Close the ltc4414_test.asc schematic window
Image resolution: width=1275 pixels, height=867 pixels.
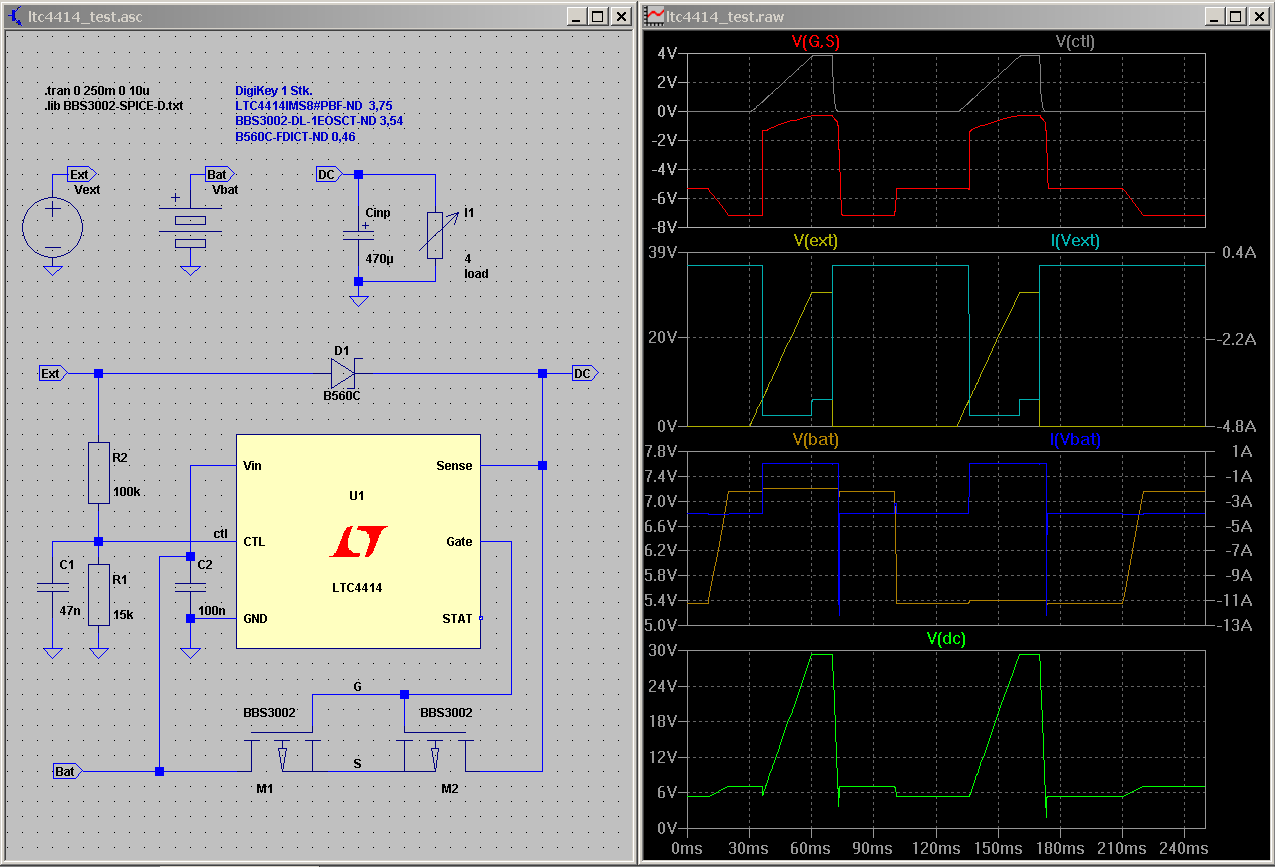[x=620, y=16]
